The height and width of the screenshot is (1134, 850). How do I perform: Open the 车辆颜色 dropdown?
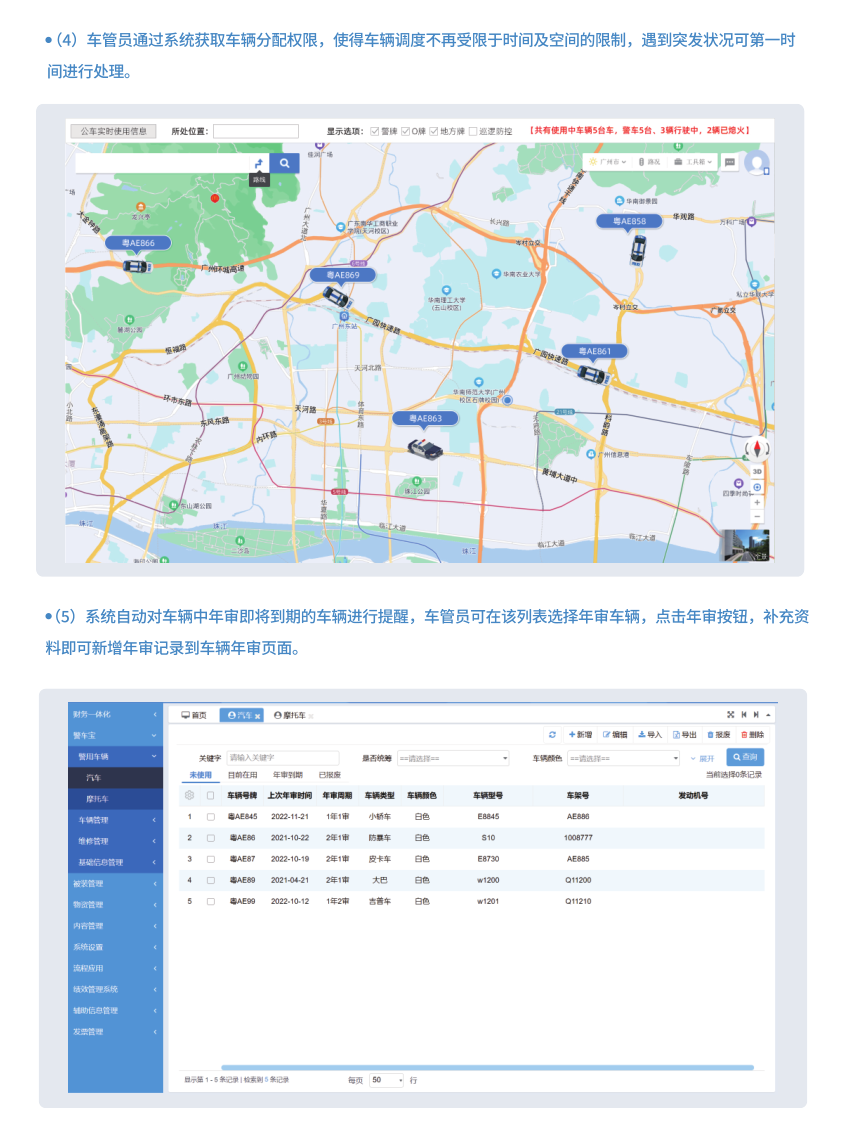[x=623, y=758]
